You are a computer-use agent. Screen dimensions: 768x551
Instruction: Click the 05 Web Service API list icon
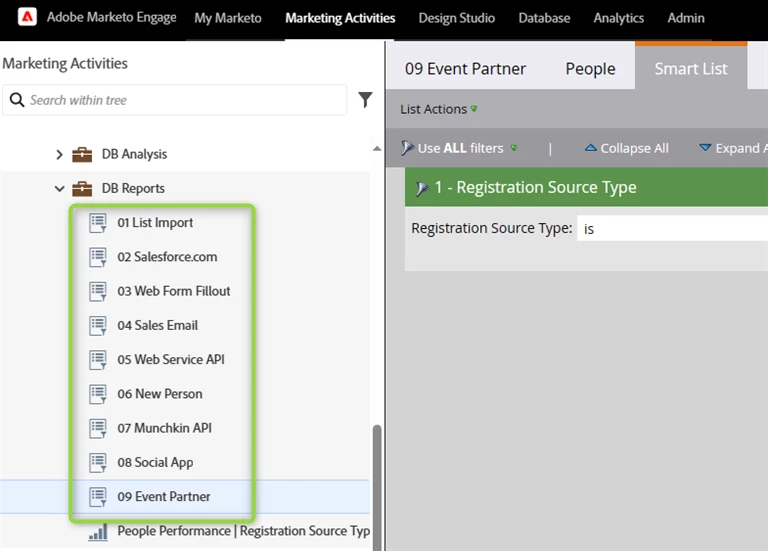pos(98,360)
